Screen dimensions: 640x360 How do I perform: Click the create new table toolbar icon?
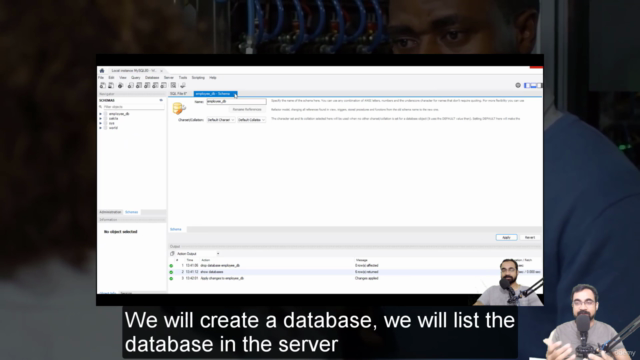(139, 85)
